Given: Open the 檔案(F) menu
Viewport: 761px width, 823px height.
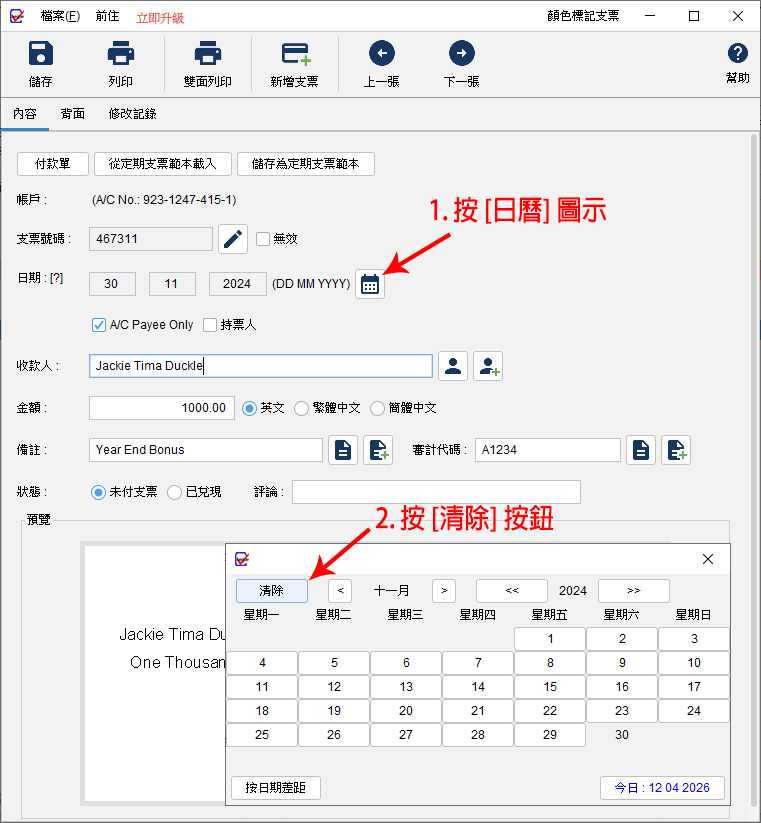Looking at the screenshot, I should click(x=60, y=16).
